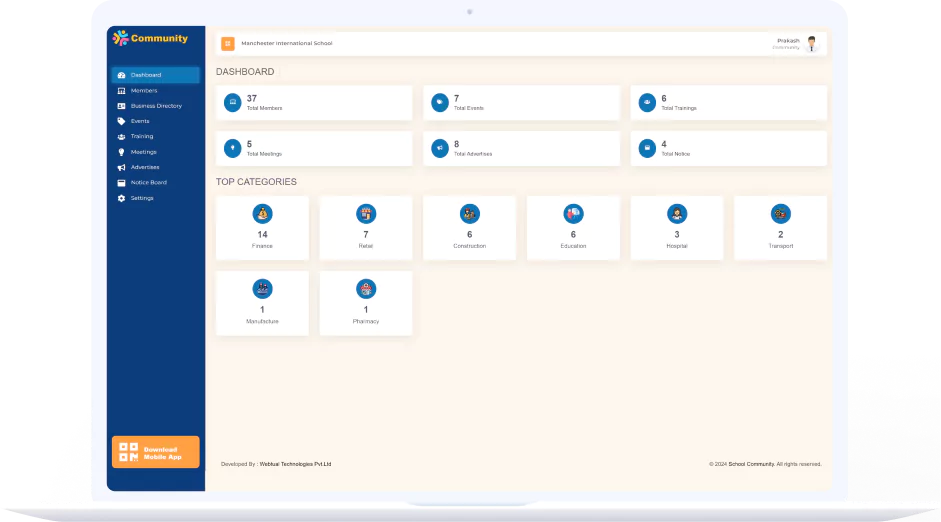Click the Members sidebar icon
The width and height of the screenshot is (941, 522).
click(x=121, y=91)
